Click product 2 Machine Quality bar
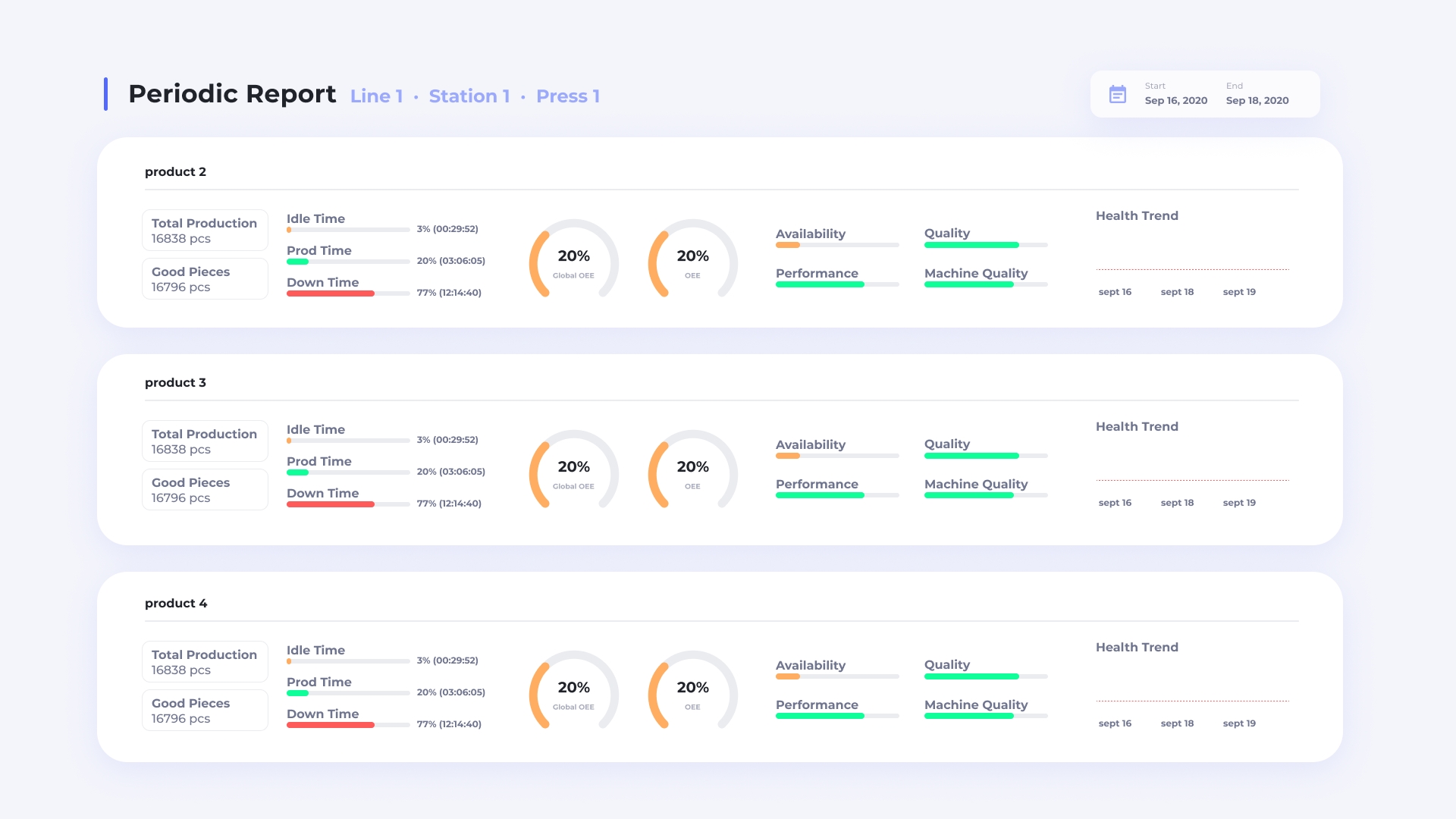 click(985, 284)
